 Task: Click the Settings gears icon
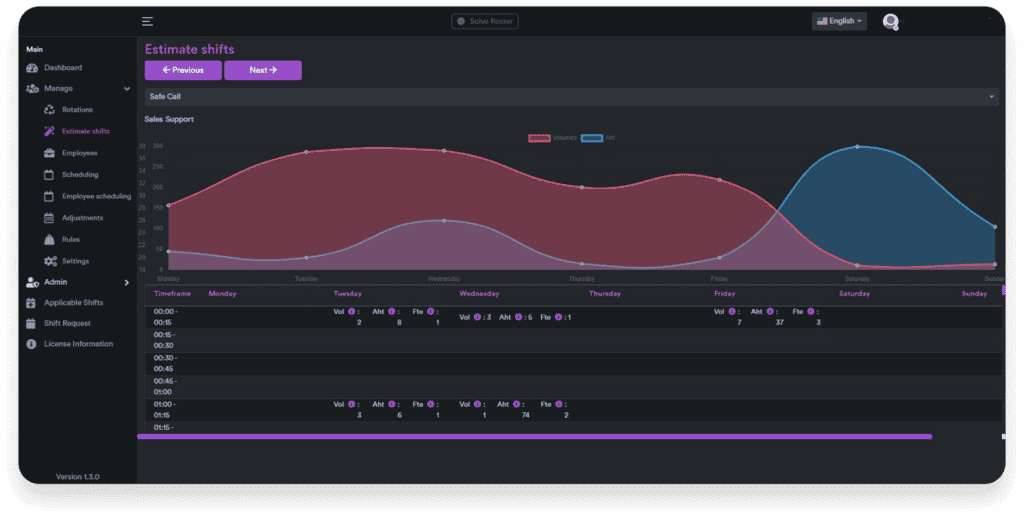[50, 262]
